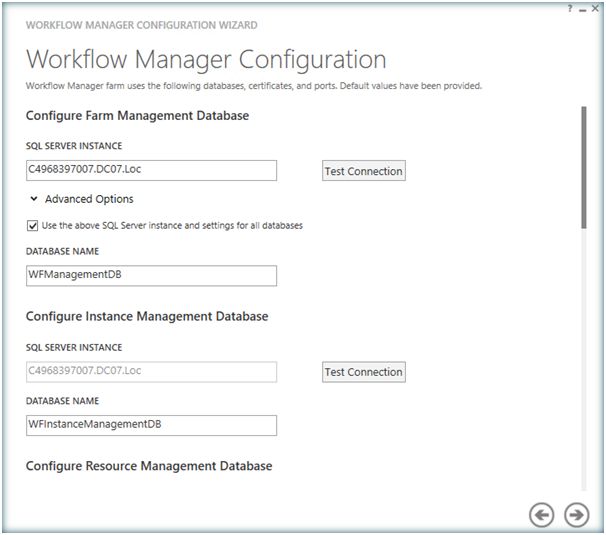Click the lower scrollbar track below the thumb
The height and width of the screenshot is (535, 606).
click(x=584, y=360)
